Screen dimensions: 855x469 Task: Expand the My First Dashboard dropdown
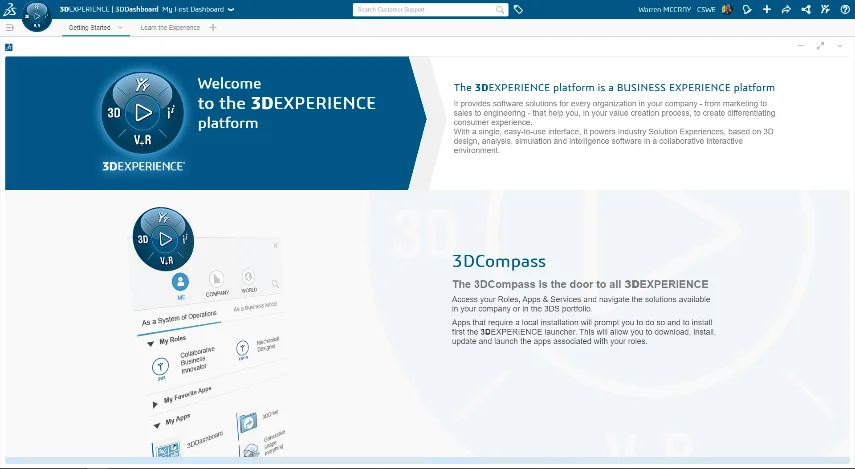[231, 10]
